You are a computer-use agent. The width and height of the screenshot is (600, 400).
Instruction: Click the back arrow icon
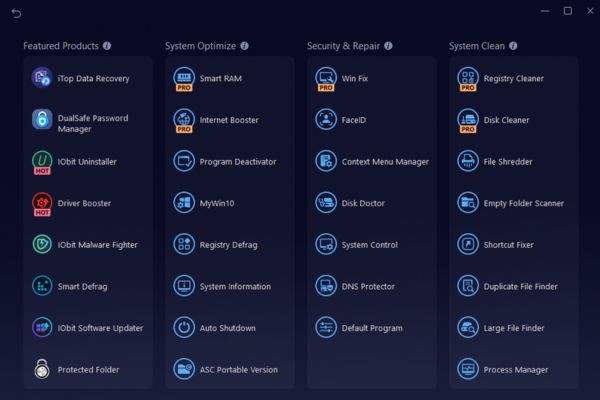pos(16,13)
